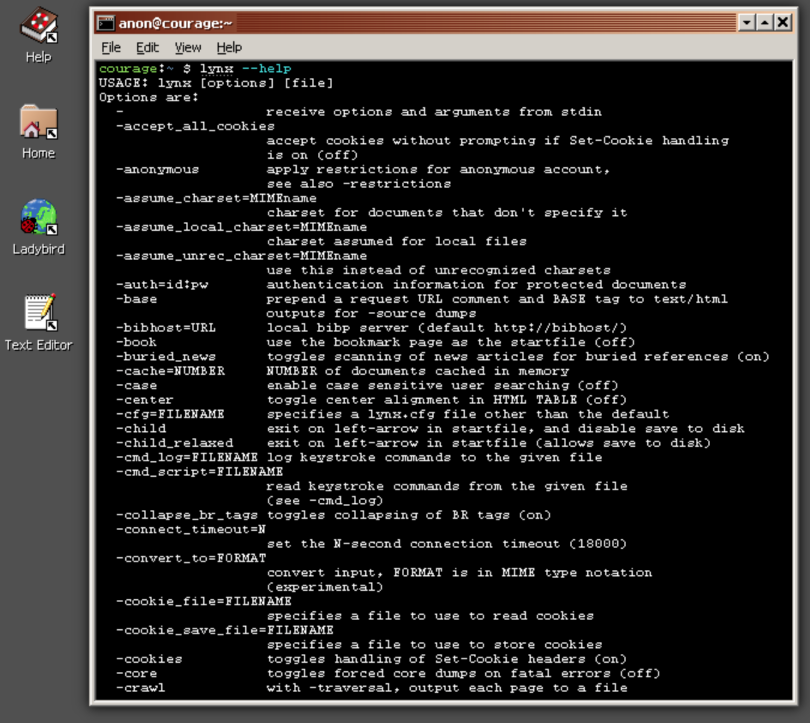Click the '-cmd_log=FILENAME' option text
Screen dimensions: 810x723
click(x=186, y=457)
